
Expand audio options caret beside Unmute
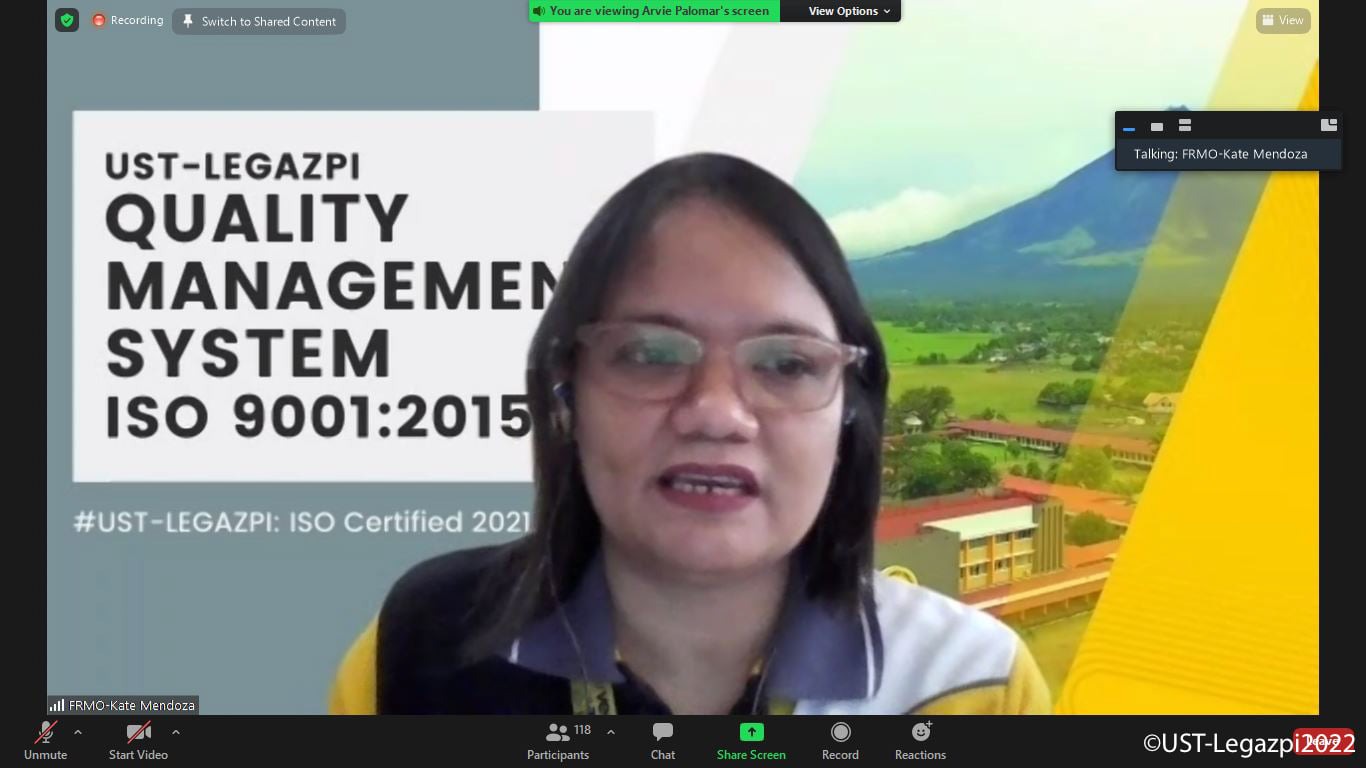tap(78, 732)
